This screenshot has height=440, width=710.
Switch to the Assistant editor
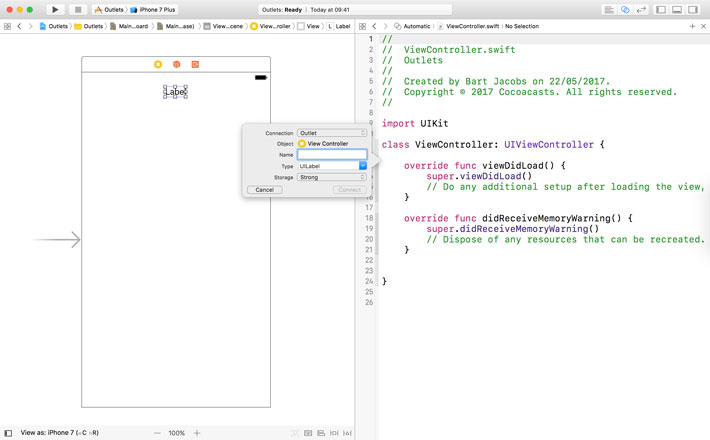(625, 10)
